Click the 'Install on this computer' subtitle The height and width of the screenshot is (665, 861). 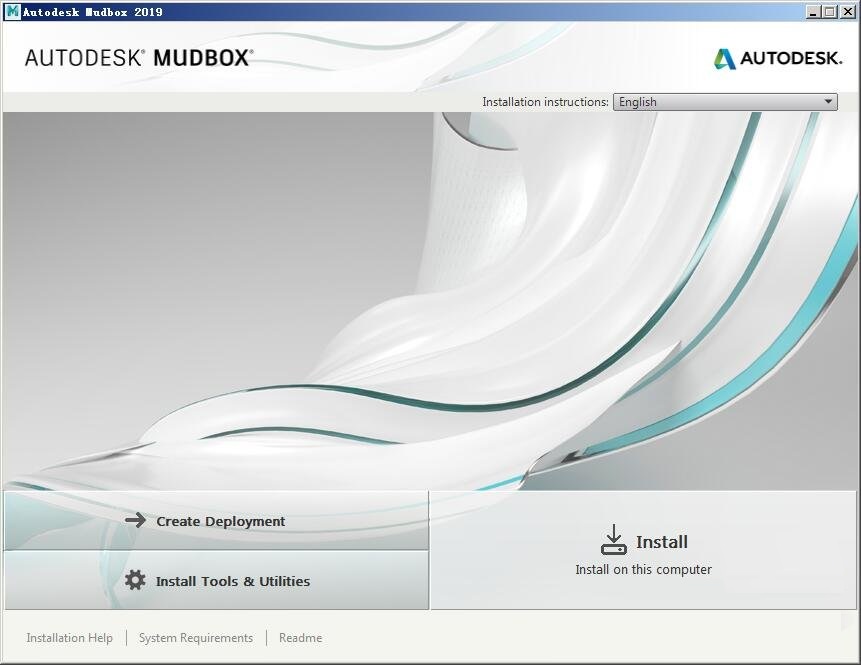643,570
